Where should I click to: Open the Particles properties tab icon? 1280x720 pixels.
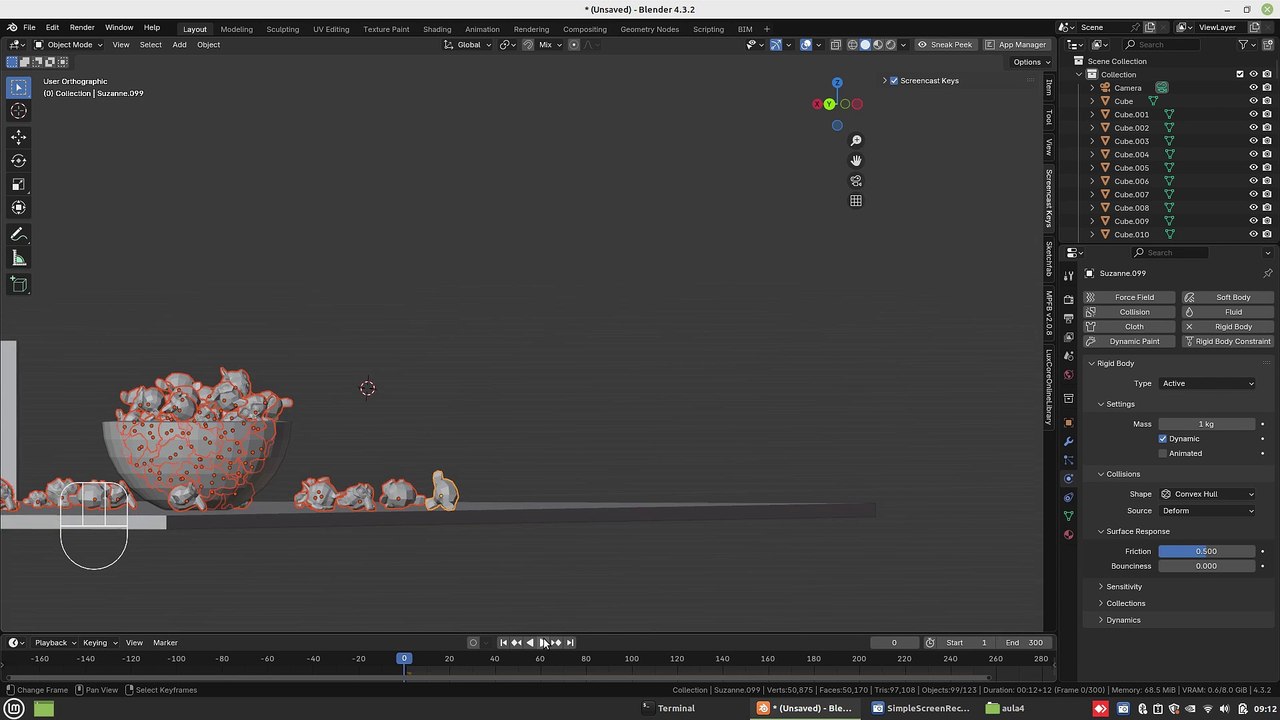(1068, 460)
